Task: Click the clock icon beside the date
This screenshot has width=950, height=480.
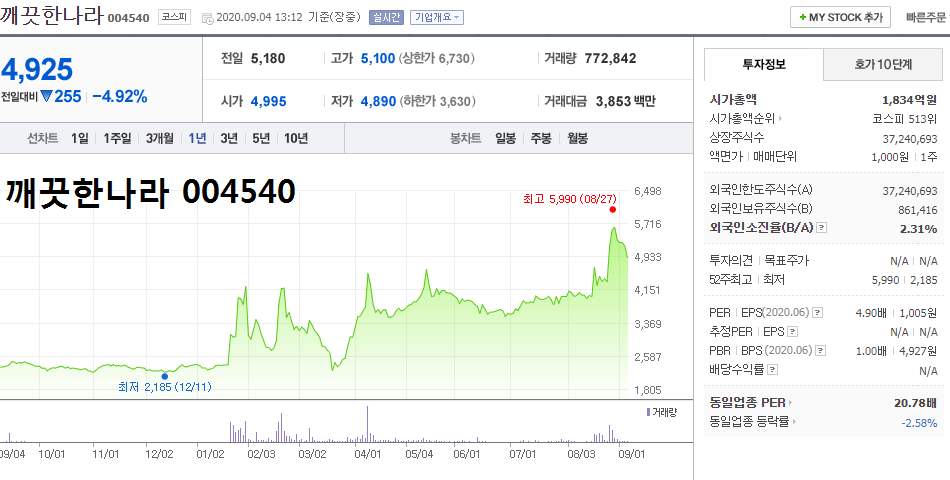Action: pos(207,18)
